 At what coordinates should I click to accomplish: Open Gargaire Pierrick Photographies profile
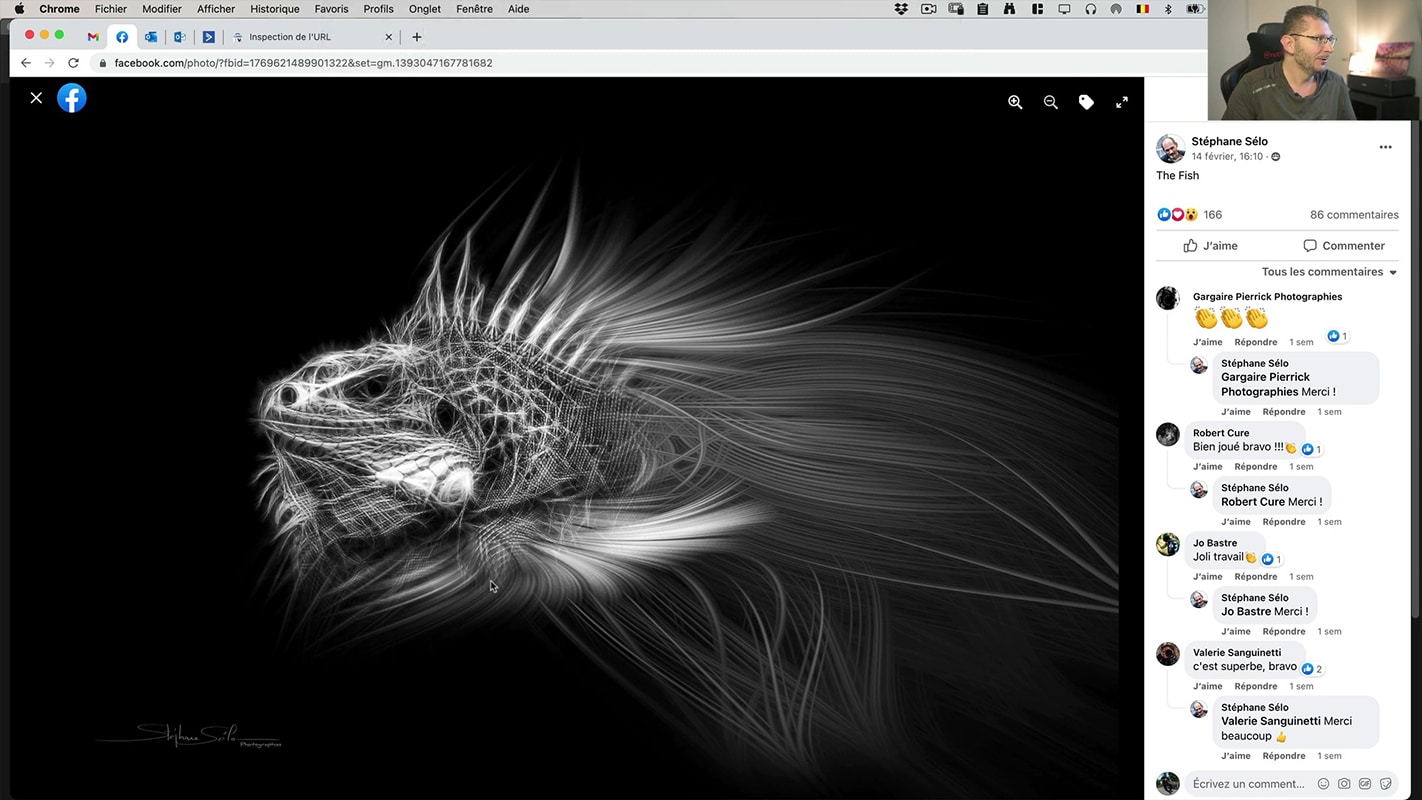point(1267,297)
